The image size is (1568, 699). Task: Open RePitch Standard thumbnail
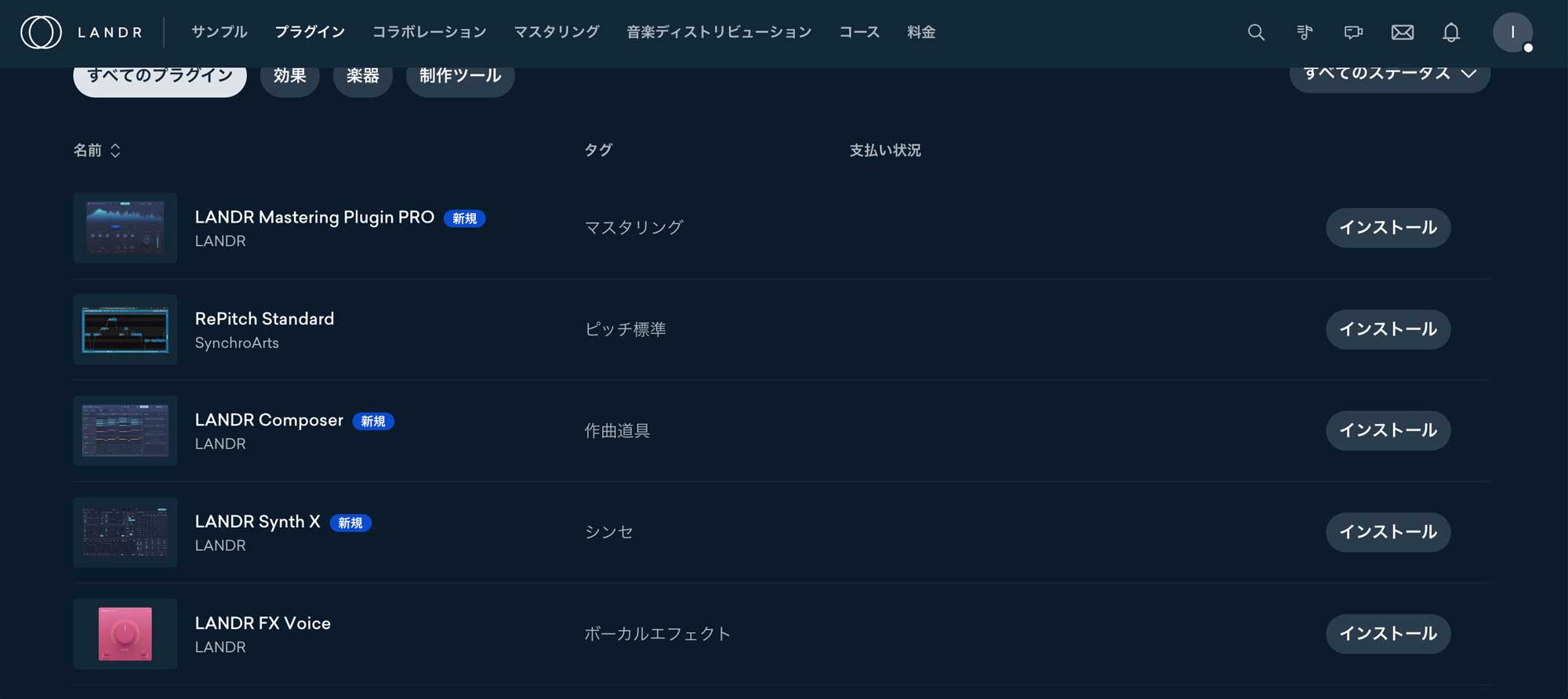[125, 329]
